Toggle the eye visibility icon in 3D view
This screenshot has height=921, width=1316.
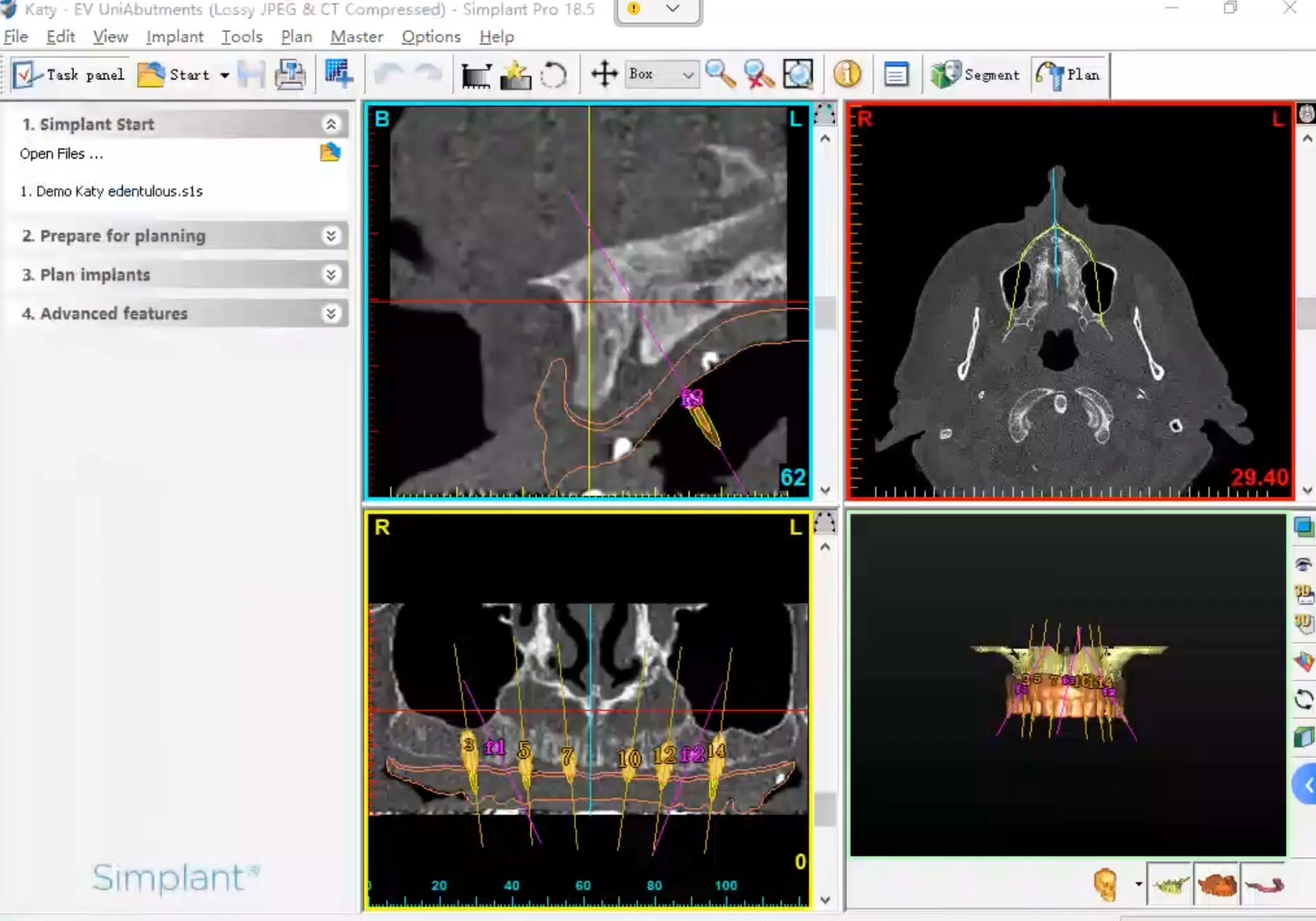click(x=1303, y=564)
